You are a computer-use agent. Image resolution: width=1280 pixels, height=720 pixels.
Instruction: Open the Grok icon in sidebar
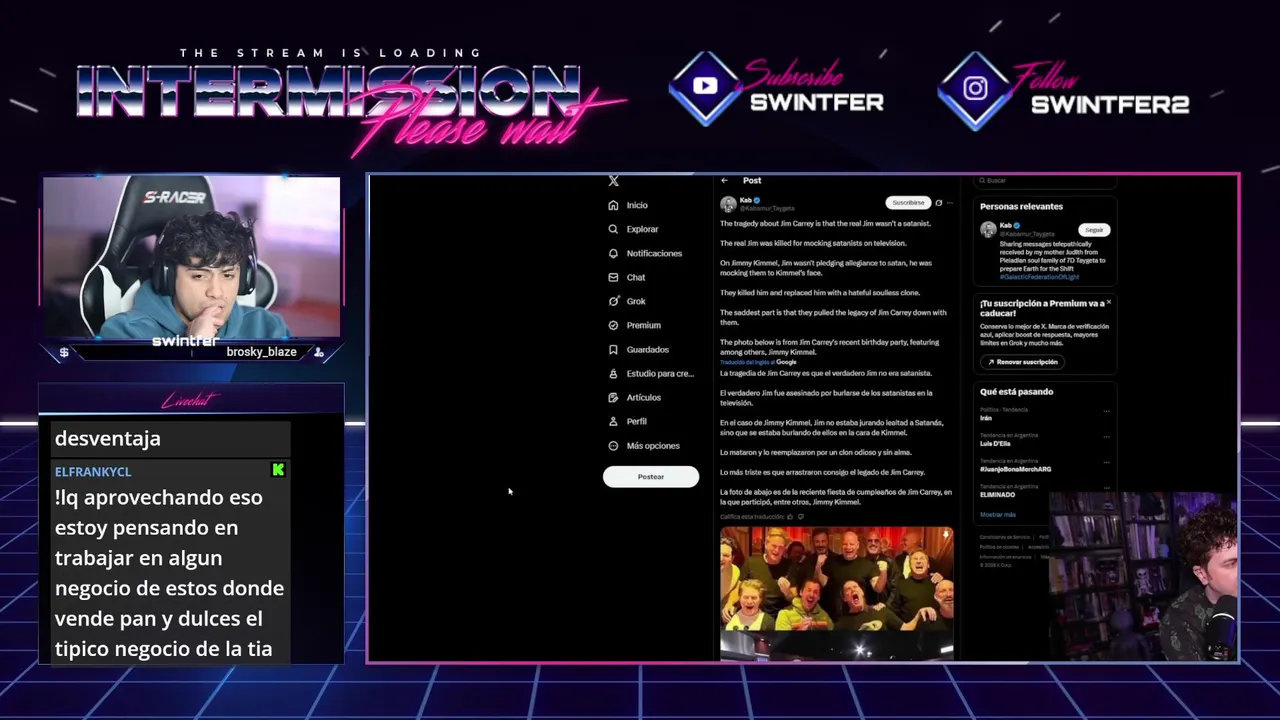click(x=613, y=301)
